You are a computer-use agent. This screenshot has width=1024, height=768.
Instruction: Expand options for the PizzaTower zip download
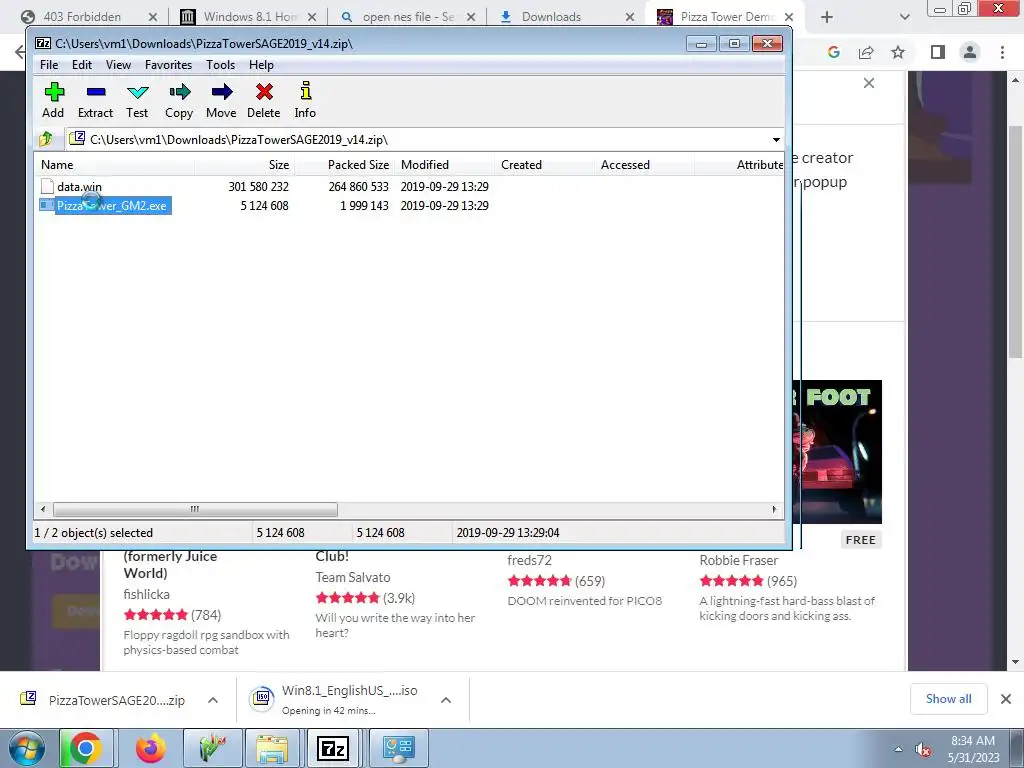click(213, 700)
